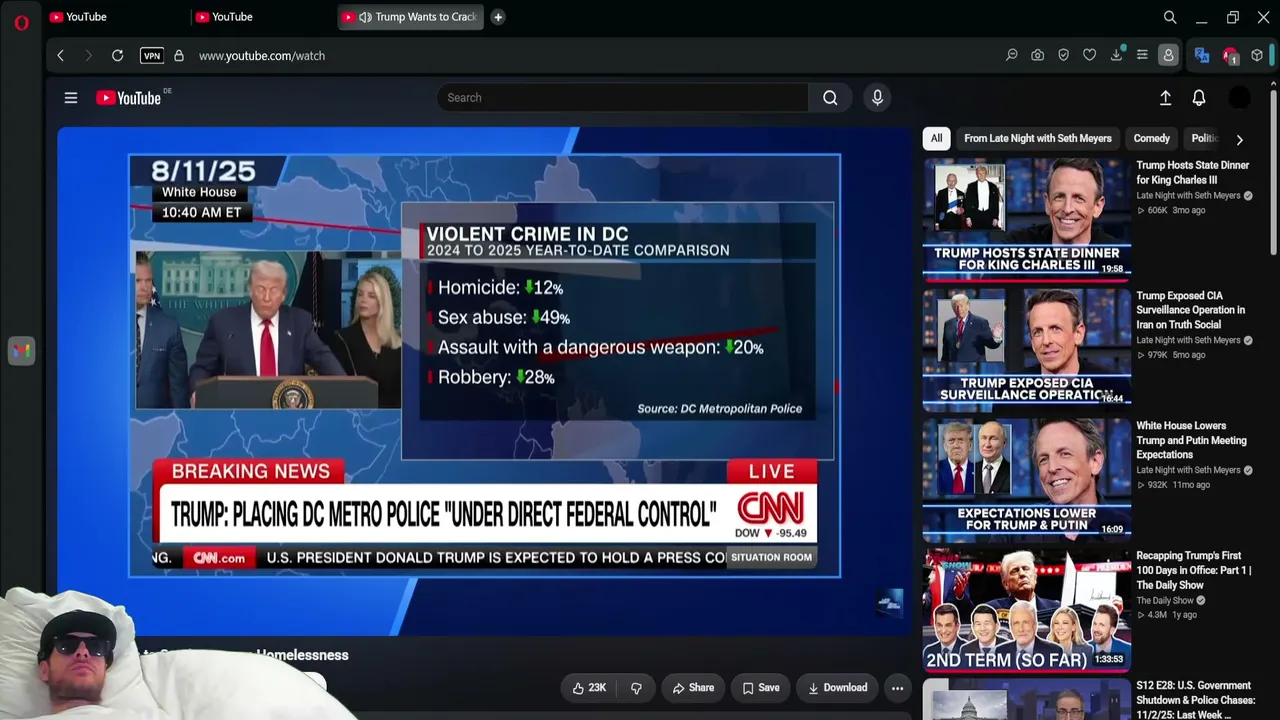Toggle the Opera VPN badge
This screenshot has width=1280, height=720.
click(x=152, y=56)
